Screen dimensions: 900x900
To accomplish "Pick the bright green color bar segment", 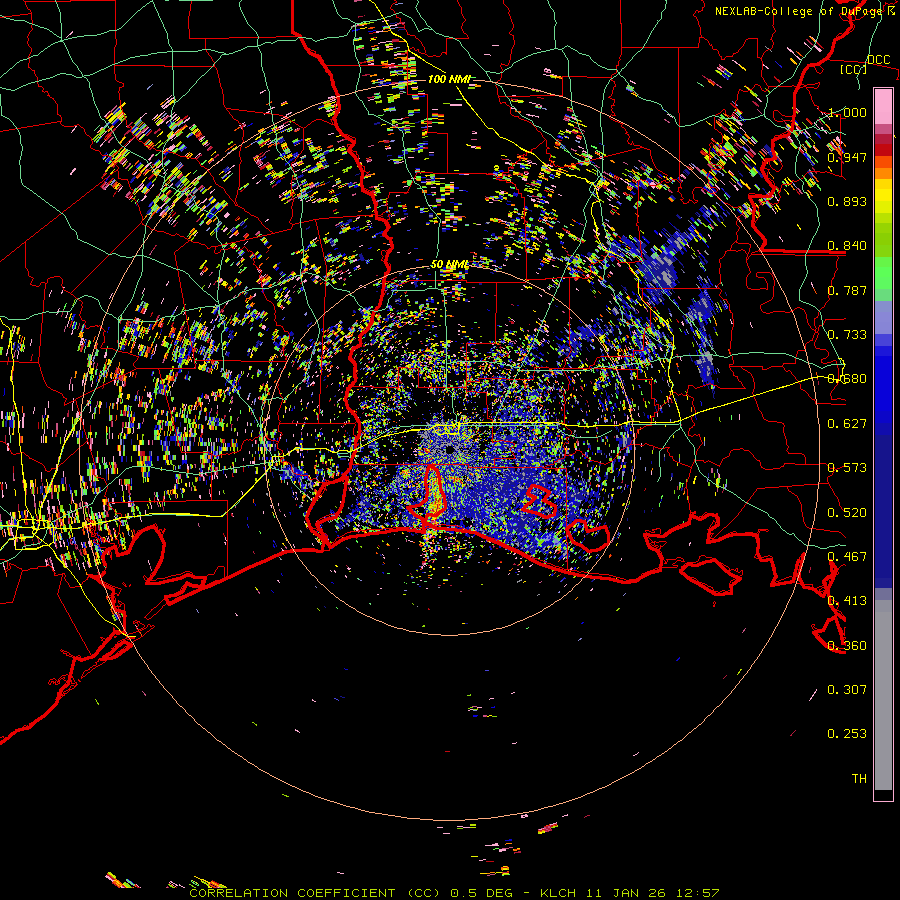I will [x=883, y=273].
